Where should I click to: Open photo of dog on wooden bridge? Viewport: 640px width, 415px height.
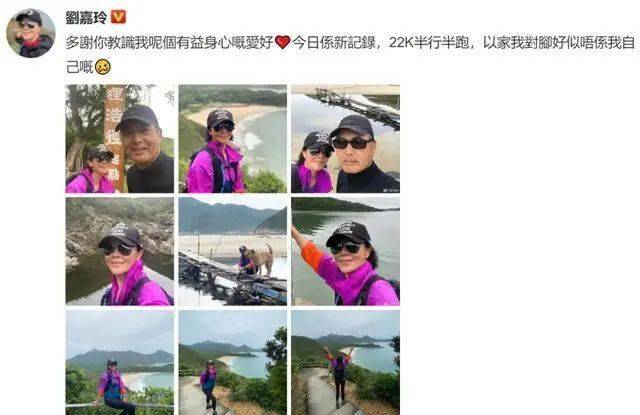click(x=233, y=251)
